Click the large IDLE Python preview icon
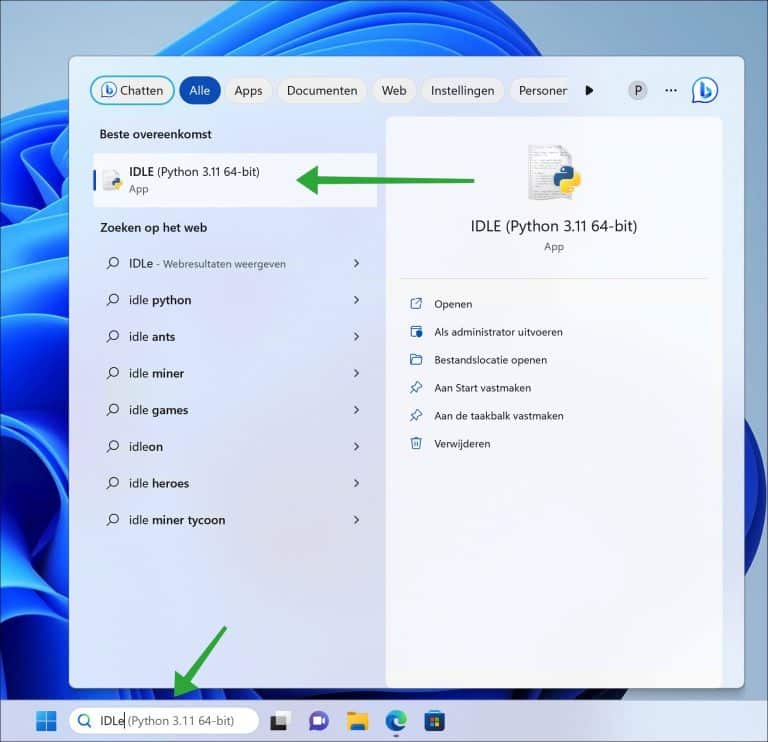This screenshot has height=742, width=768. click(554, 172)
